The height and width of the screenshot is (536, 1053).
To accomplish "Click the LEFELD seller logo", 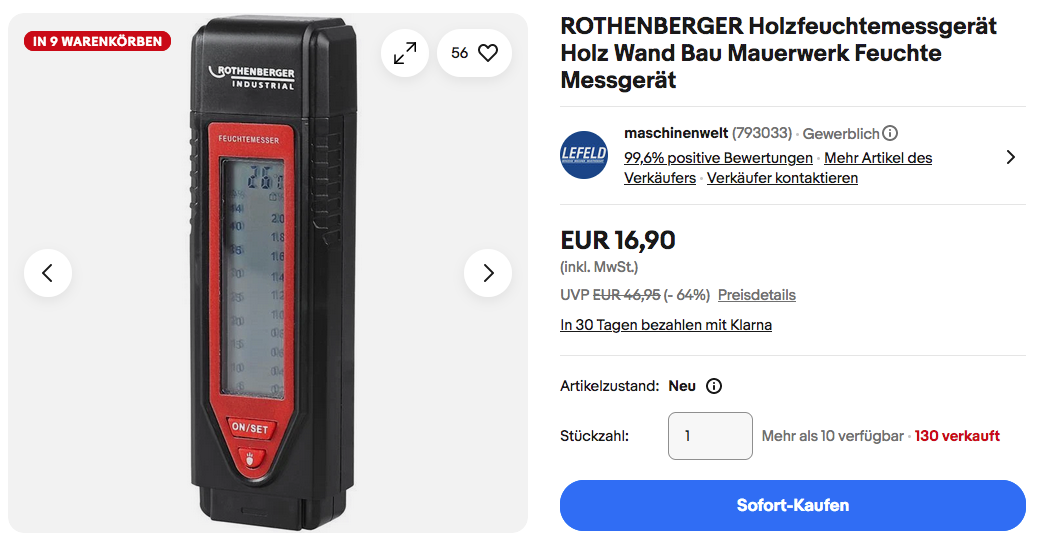I will (x=584, y=154).
